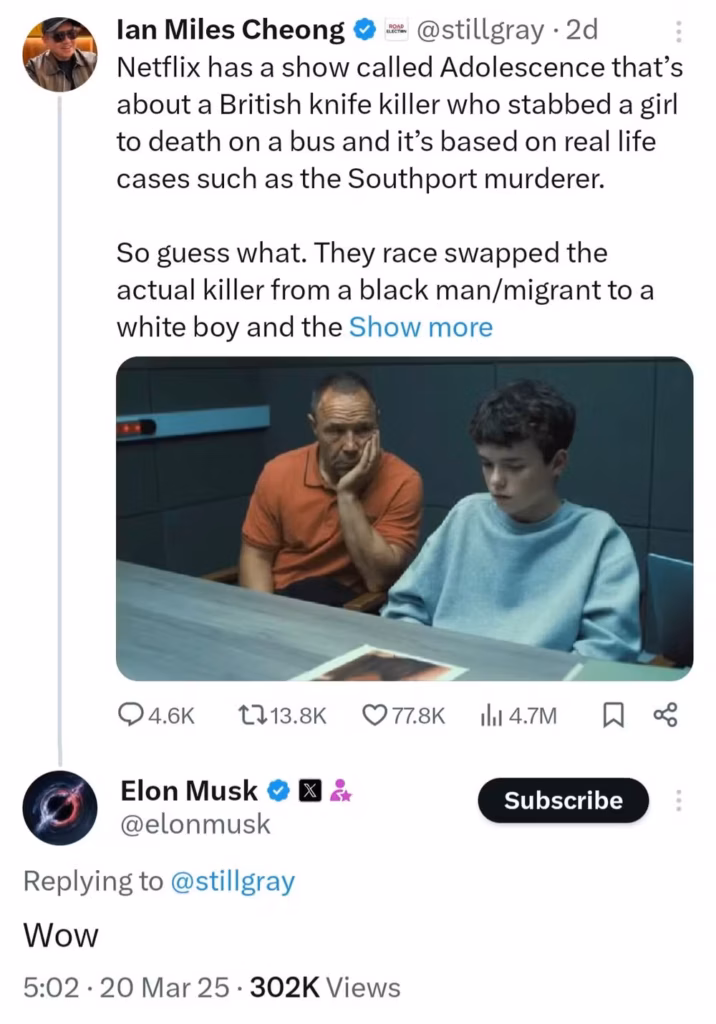Like the post with heart icon
This screenshot has width=716, height=1024.
[374, 714]
